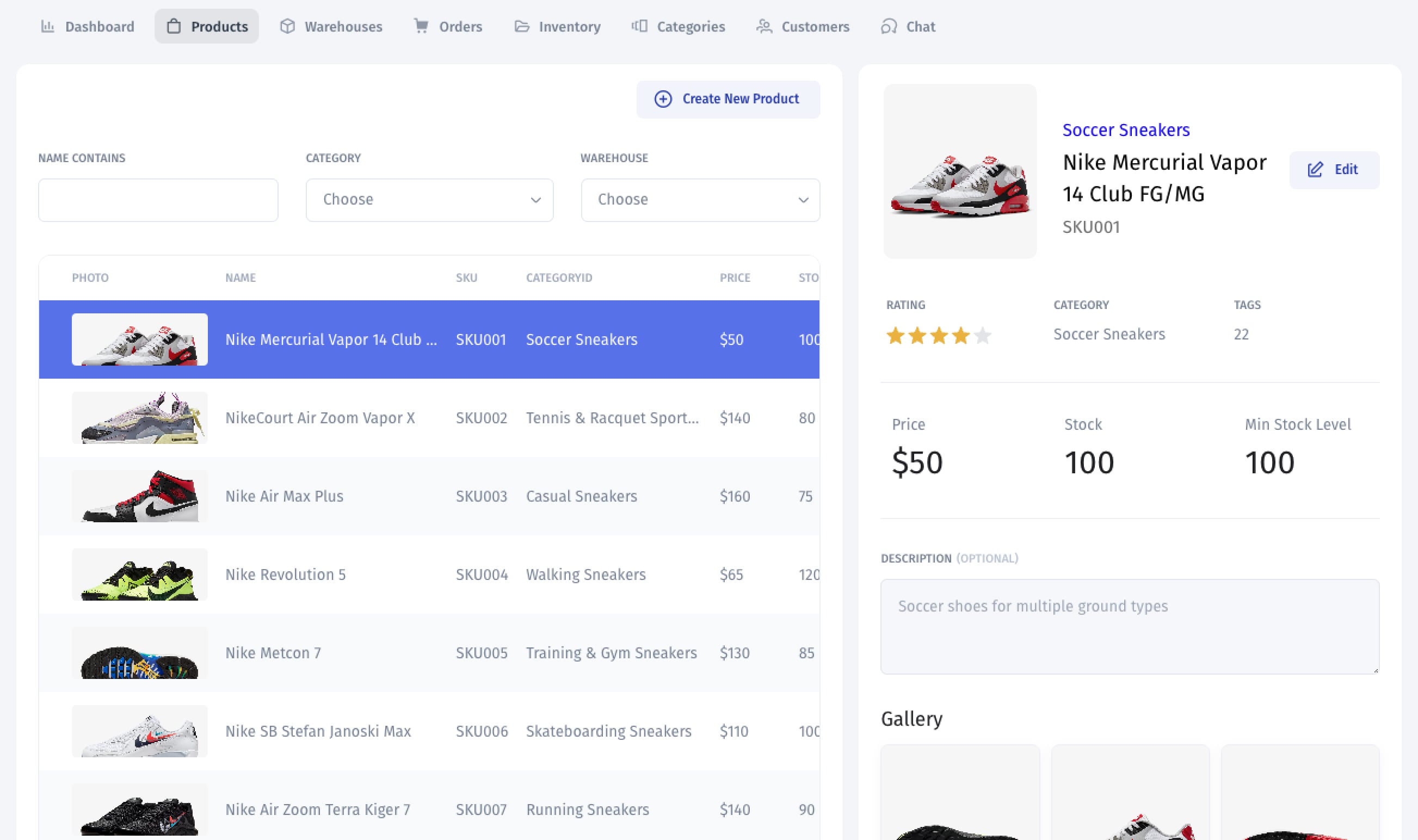Image resolution: width=1418 pixels, height=840 pixels.
Task: Open the Dashboard tab
Action: tap(88, 27)
